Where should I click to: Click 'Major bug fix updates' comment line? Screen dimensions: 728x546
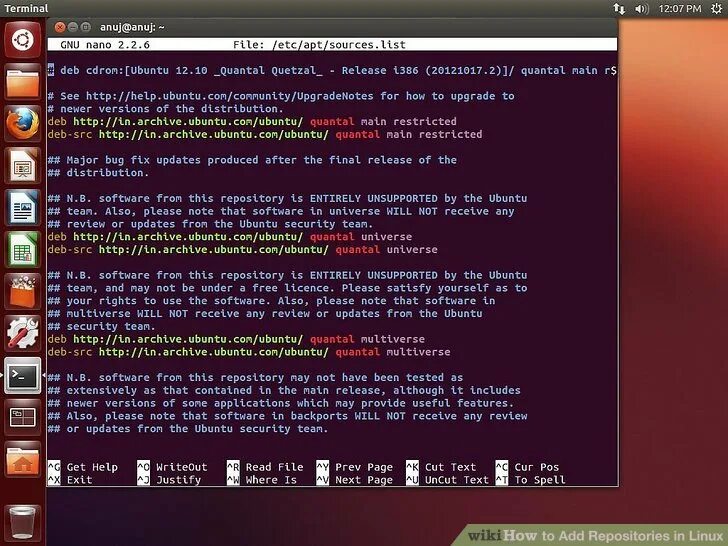[x=252, y=160]
